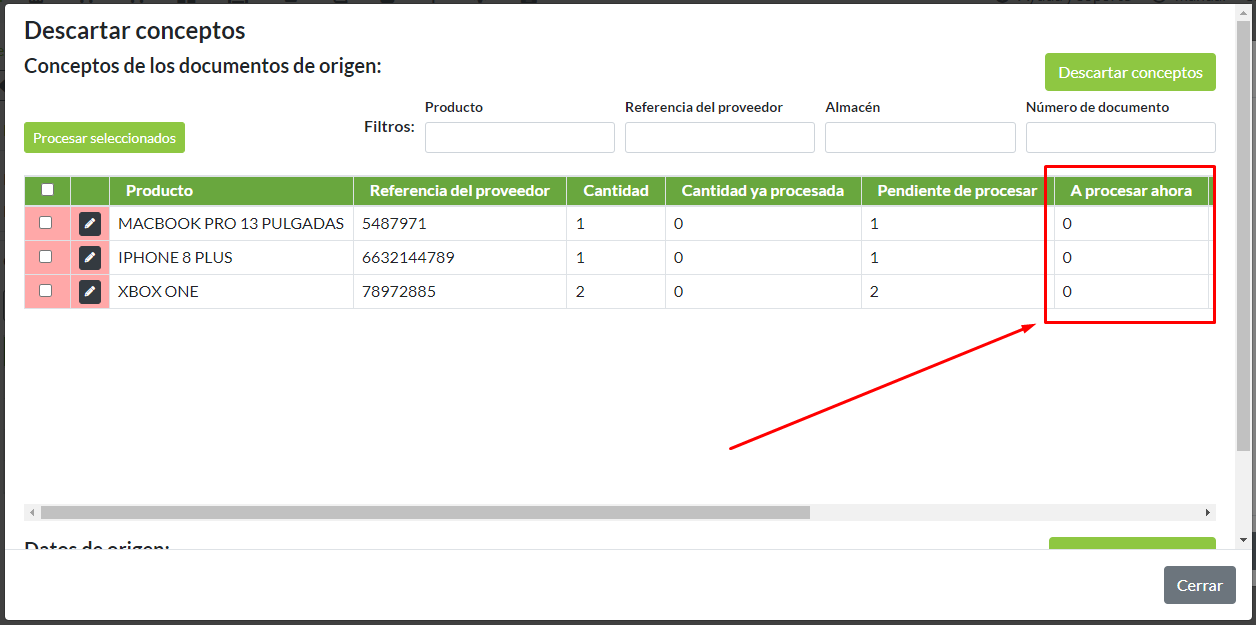This screenshot has height=625, width=1256.
Task: Click pencil icon for IPHONE 8 PLUS
Action: point(90,258)
